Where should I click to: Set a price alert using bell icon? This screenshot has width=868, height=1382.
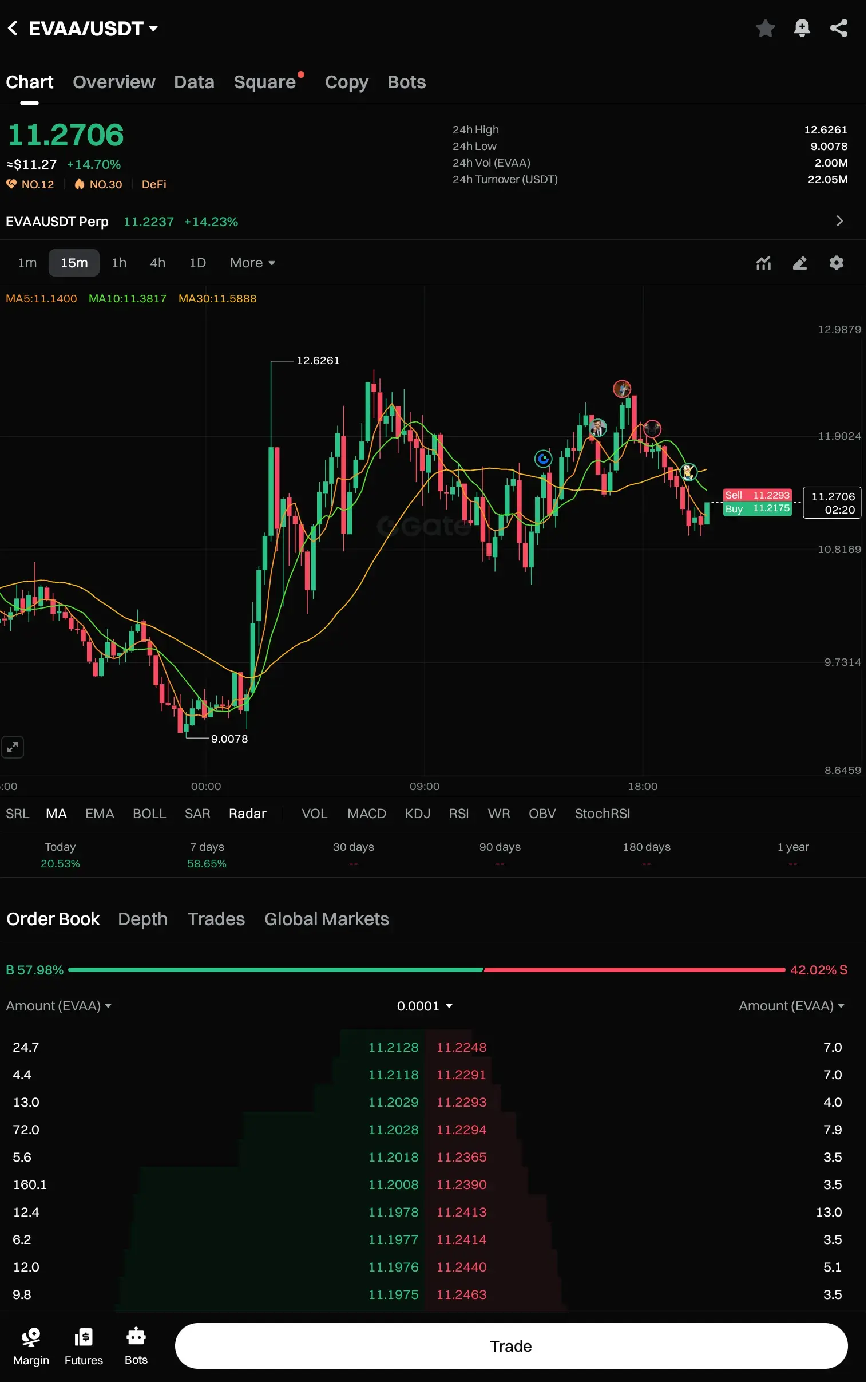pyautogui.click(x=802, y=28)
